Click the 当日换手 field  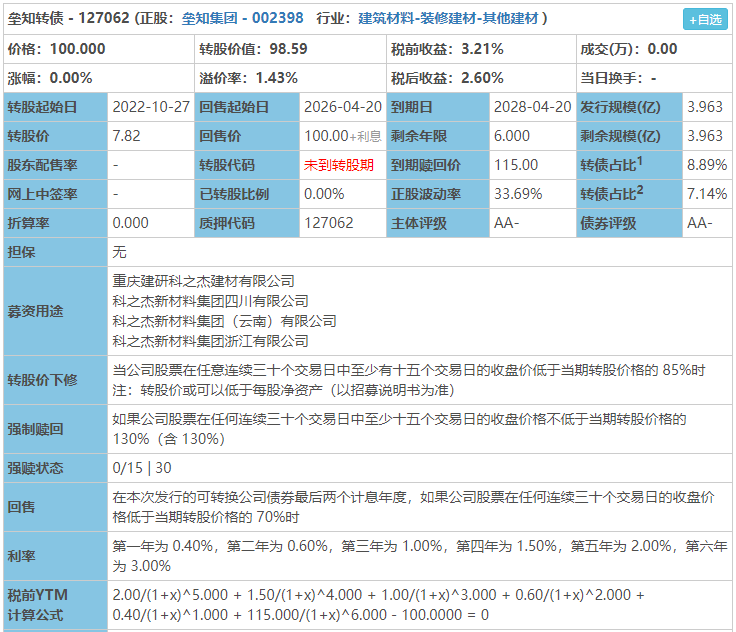click(x=653, y=78)
